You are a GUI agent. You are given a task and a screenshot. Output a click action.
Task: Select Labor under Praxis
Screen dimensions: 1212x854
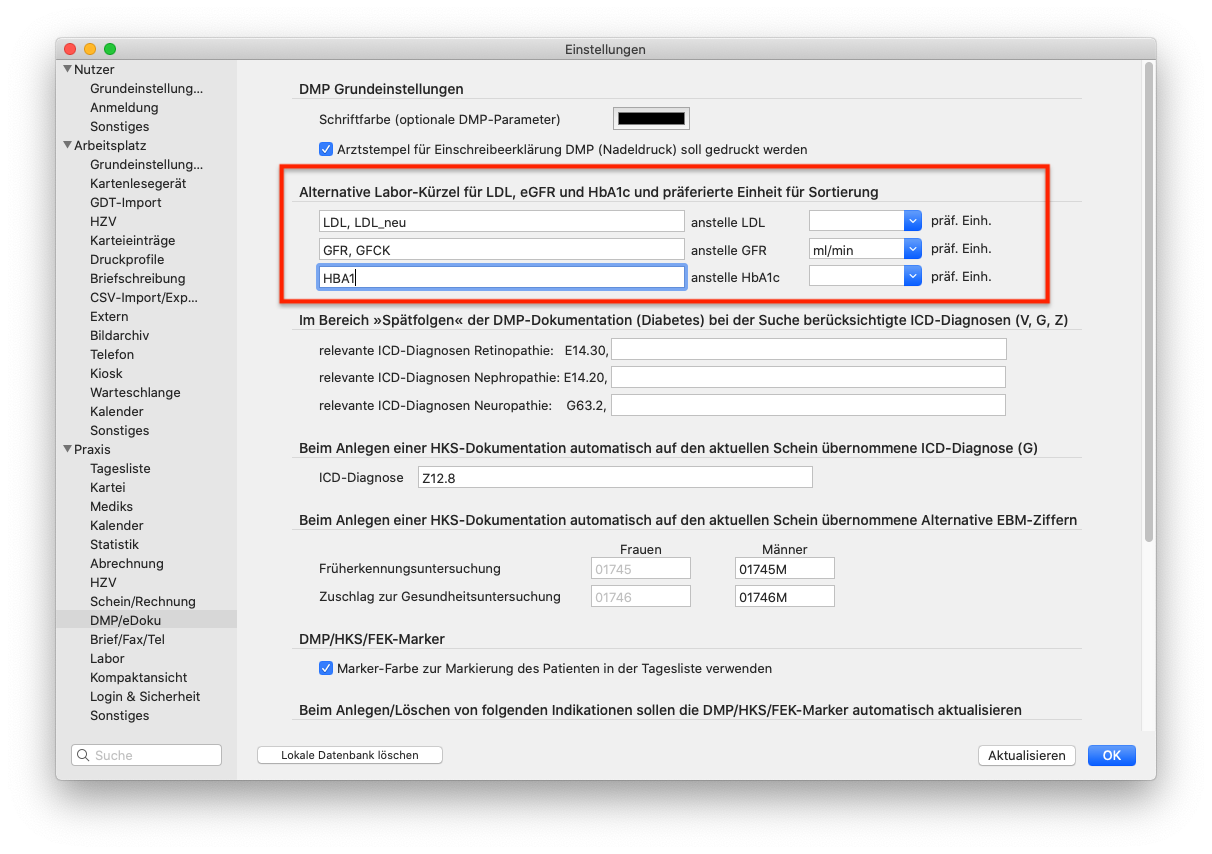point(107,659)
